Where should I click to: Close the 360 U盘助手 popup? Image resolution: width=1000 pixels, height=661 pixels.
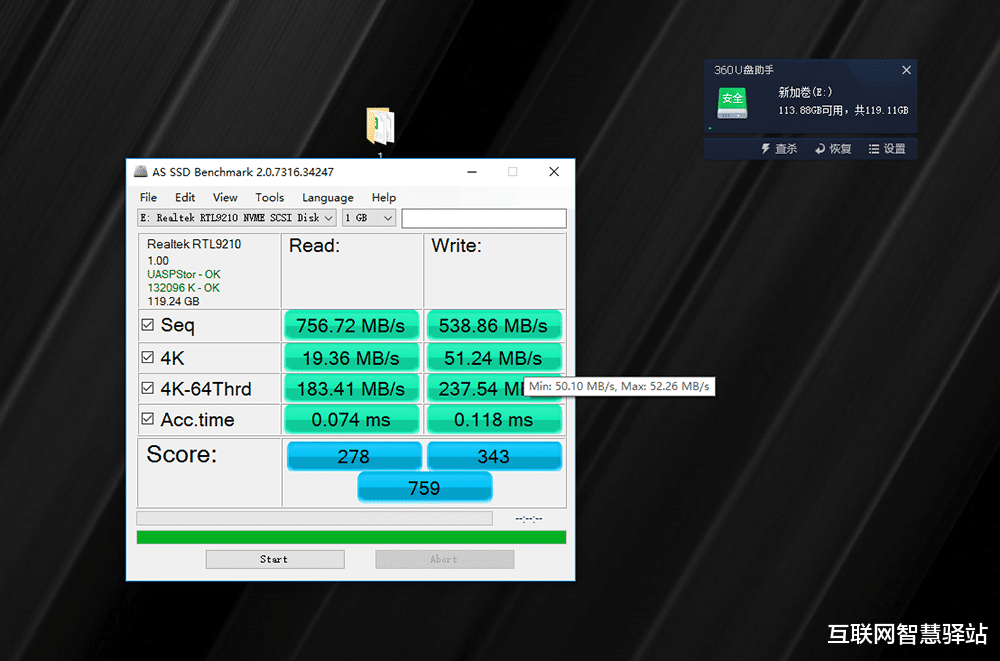[x=906, y=70]
